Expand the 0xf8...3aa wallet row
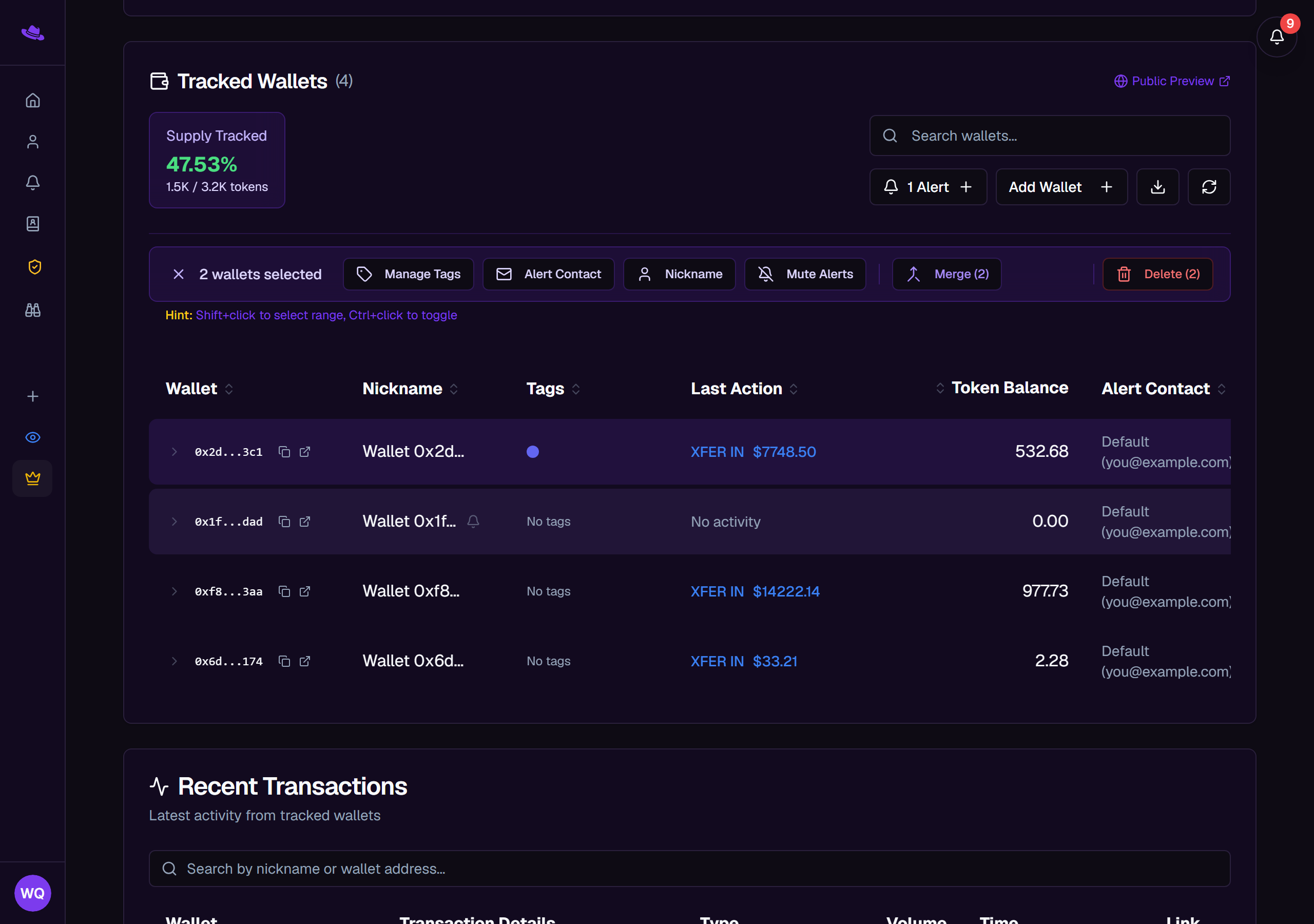1314x924 pixels. click(174, 591)
